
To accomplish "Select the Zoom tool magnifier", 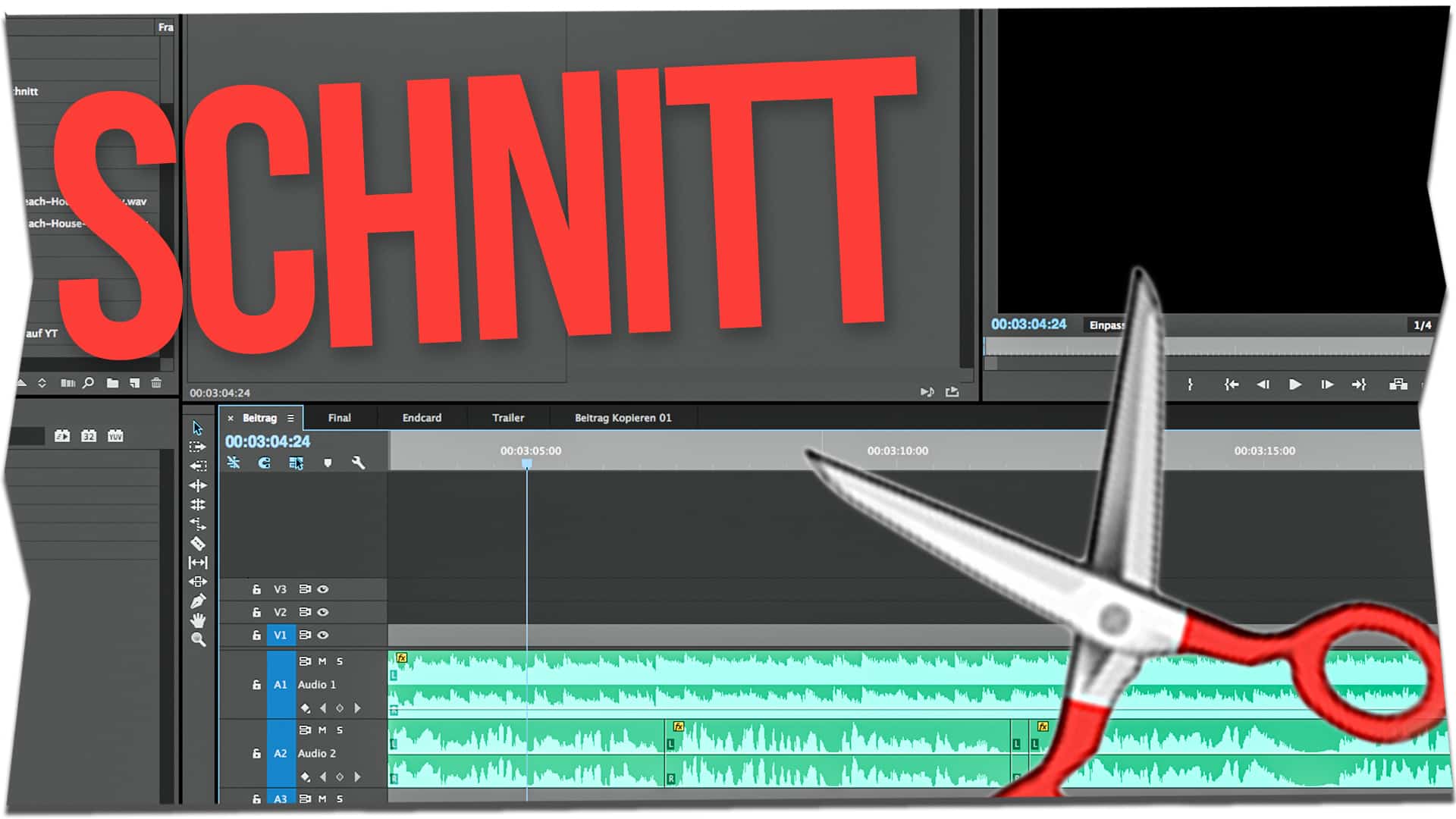I will click(198, 639).
